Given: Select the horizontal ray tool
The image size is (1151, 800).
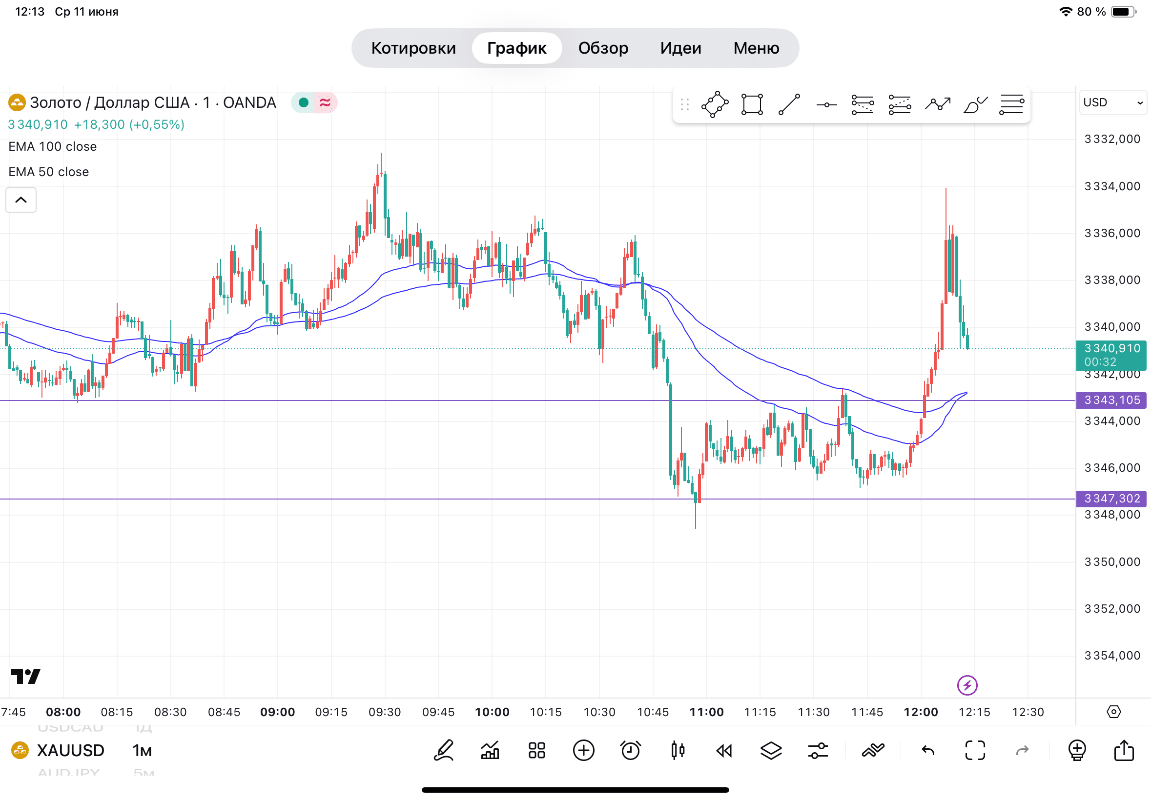Looking at the screenshot, I should click(827, 105).
